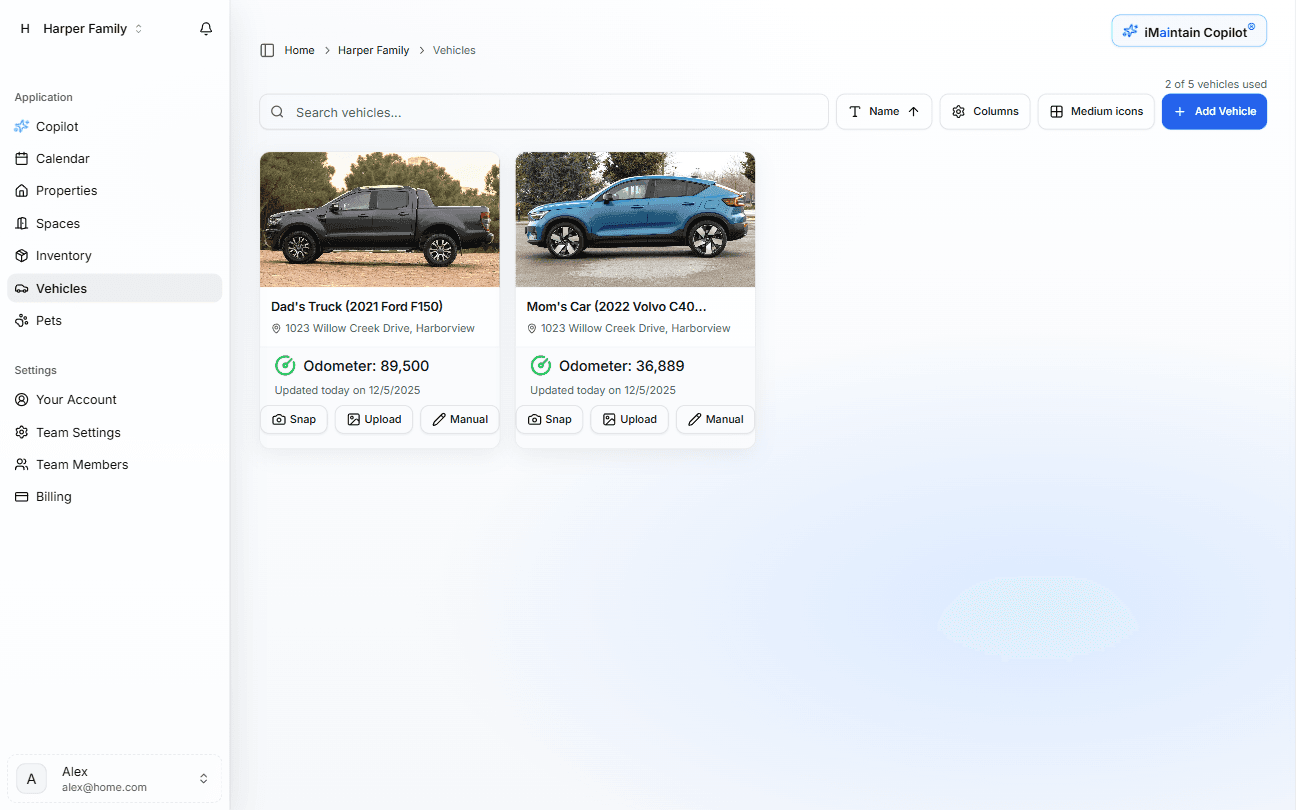The height and width of the screenshot is (810, 1296).
Task: Open the Calendar from the sidebar icon
Action: tap(21, 158)
